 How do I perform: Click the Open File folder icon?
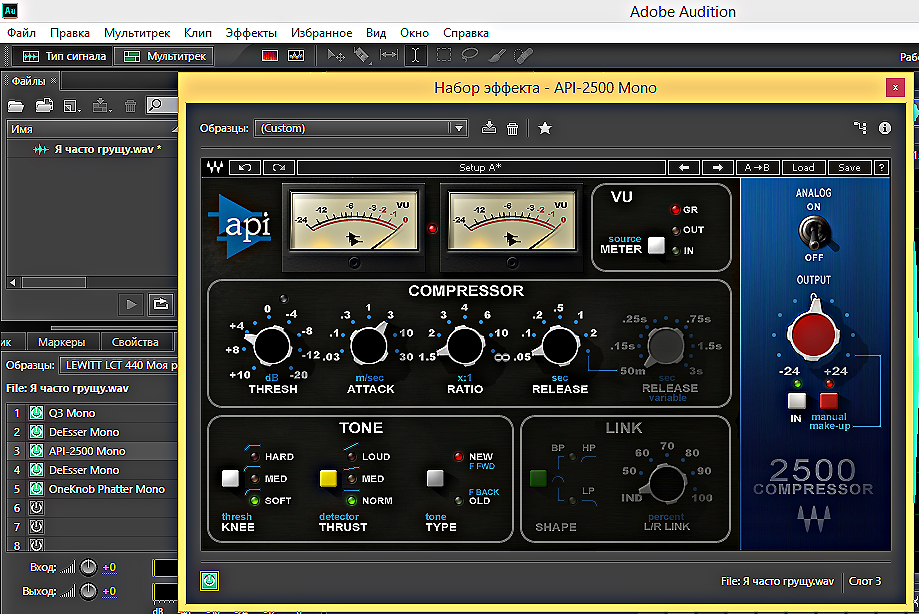(x=16, y=106)
